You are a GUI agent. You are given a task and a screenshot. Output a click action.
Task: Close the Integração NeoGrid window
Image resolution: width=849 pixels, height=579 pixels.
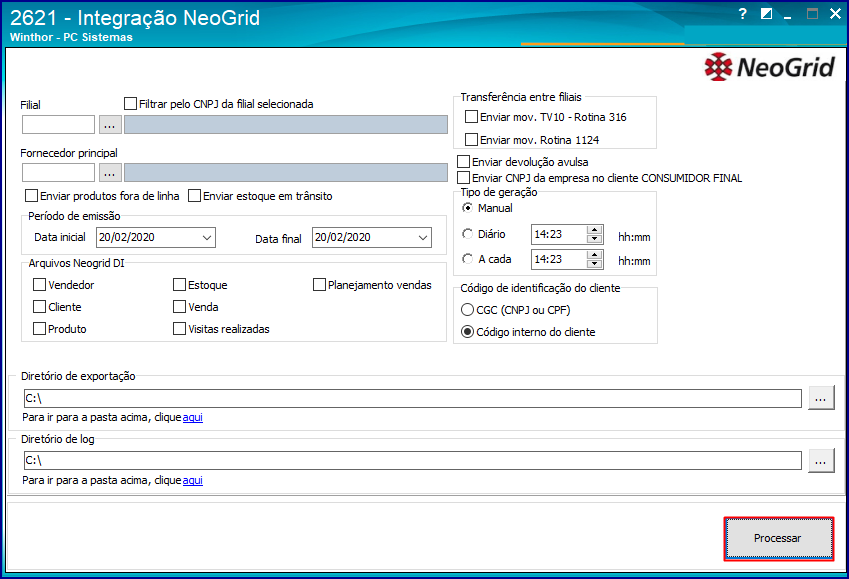coord(835,14)
